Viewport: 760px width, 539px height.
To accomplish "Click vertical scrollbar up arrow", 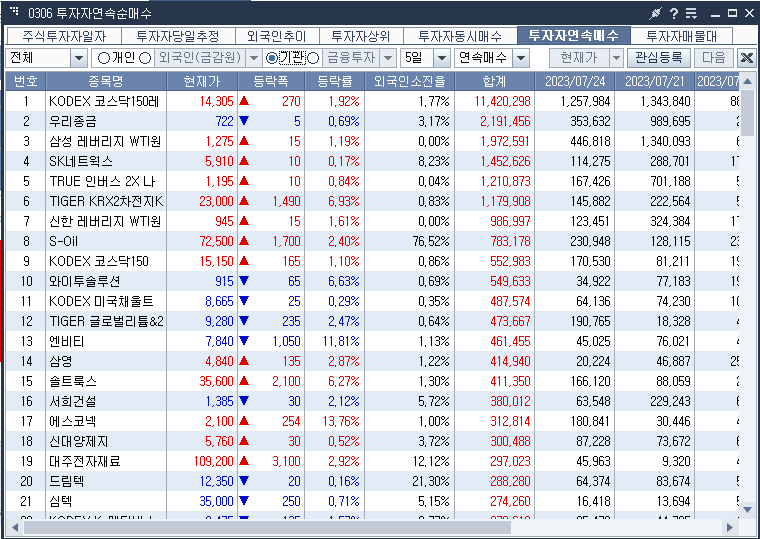I will [747, 80].
